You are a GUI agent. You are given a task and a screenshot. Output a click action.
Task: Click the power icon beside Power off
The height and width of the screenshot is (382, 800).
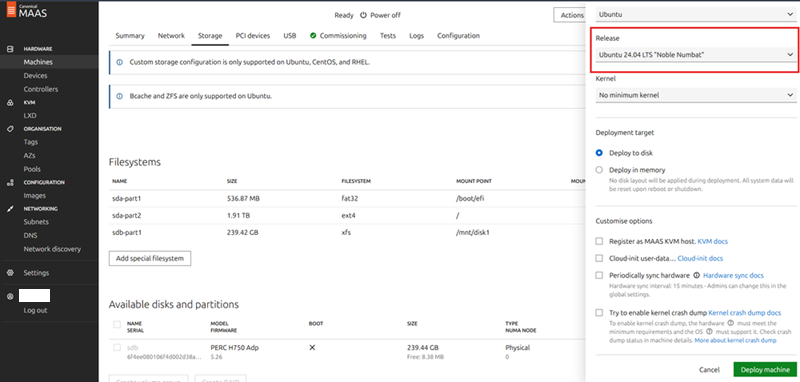click(363, 15)
